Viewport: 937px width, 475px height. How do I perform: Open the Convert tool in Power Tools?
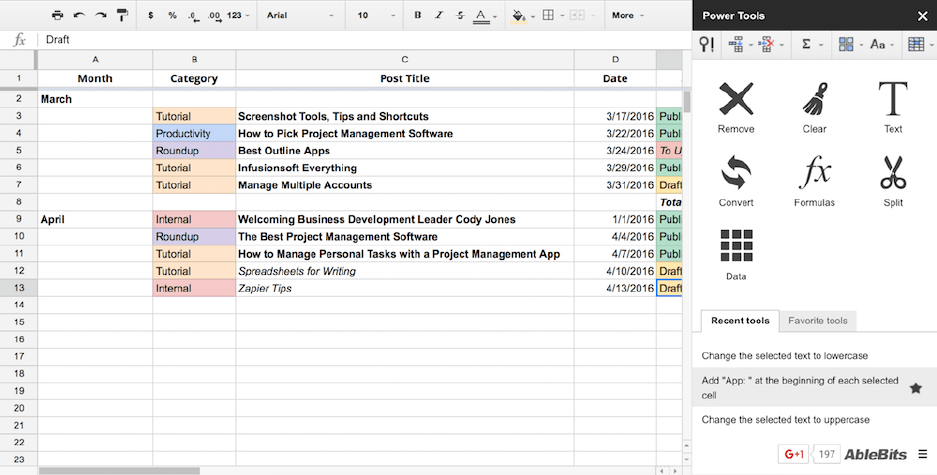click(736, 181)
